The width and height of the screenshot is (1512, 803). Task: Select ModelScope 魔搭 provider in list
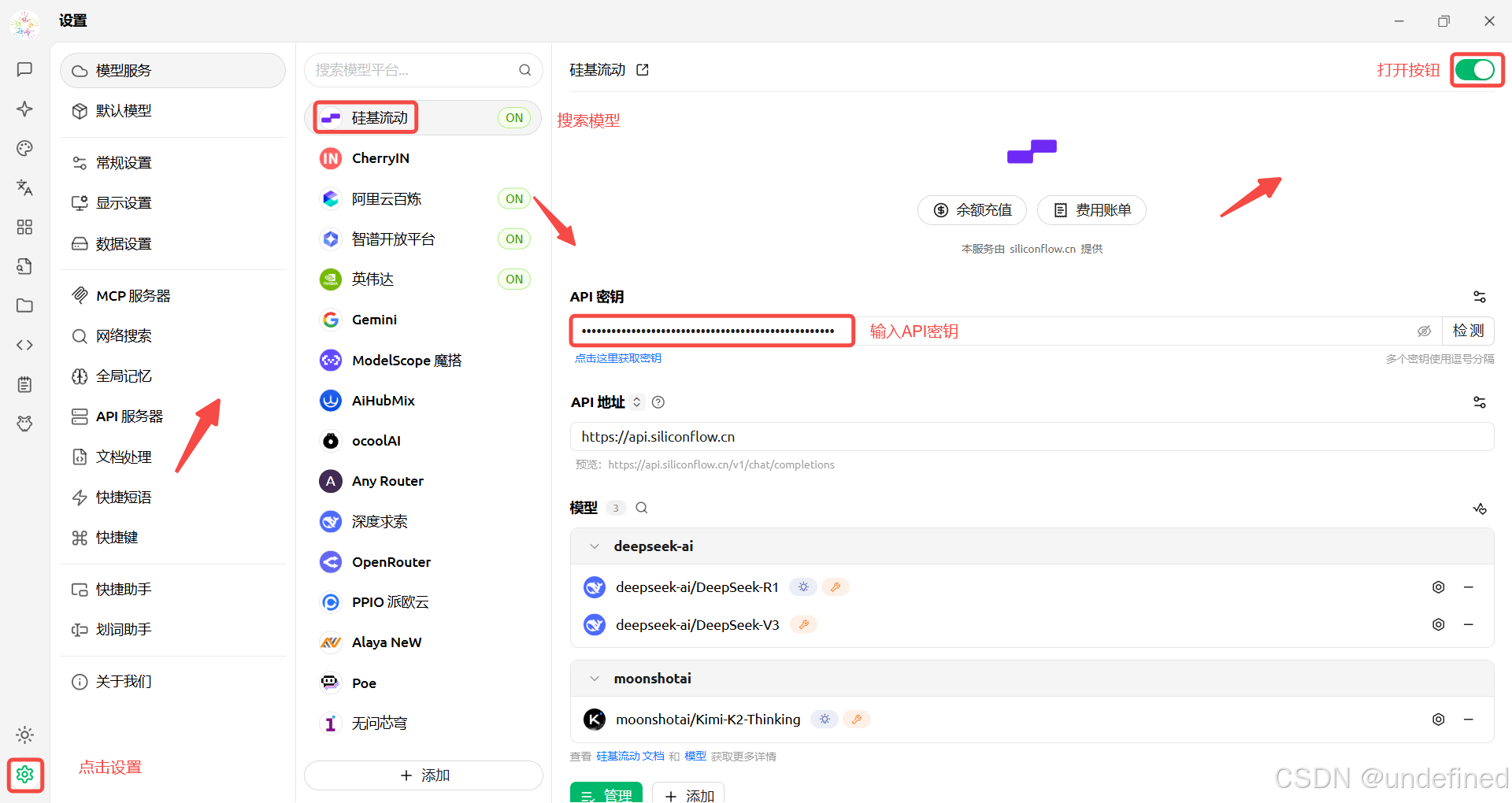(x=424, y=361)
